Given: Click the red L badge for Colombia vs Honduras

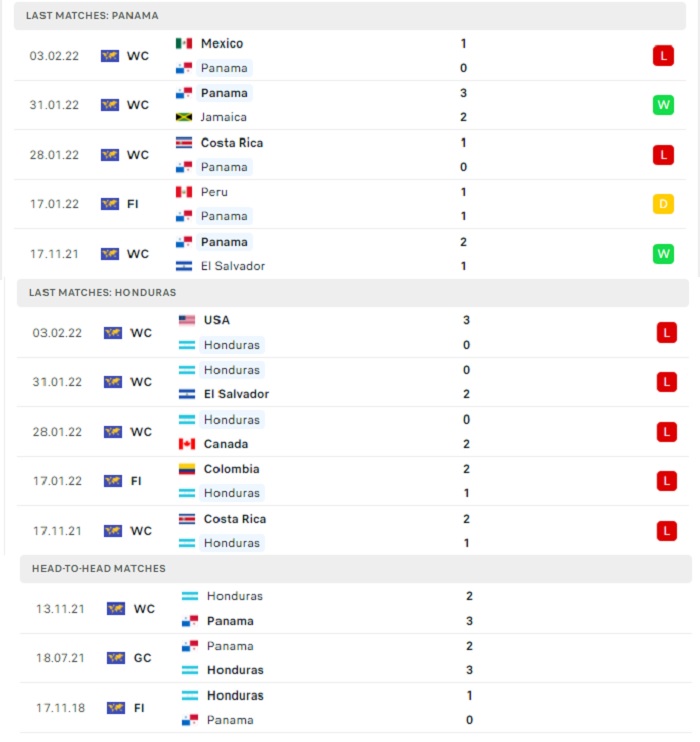Looking at the screenshot, I should click(666, 481).
